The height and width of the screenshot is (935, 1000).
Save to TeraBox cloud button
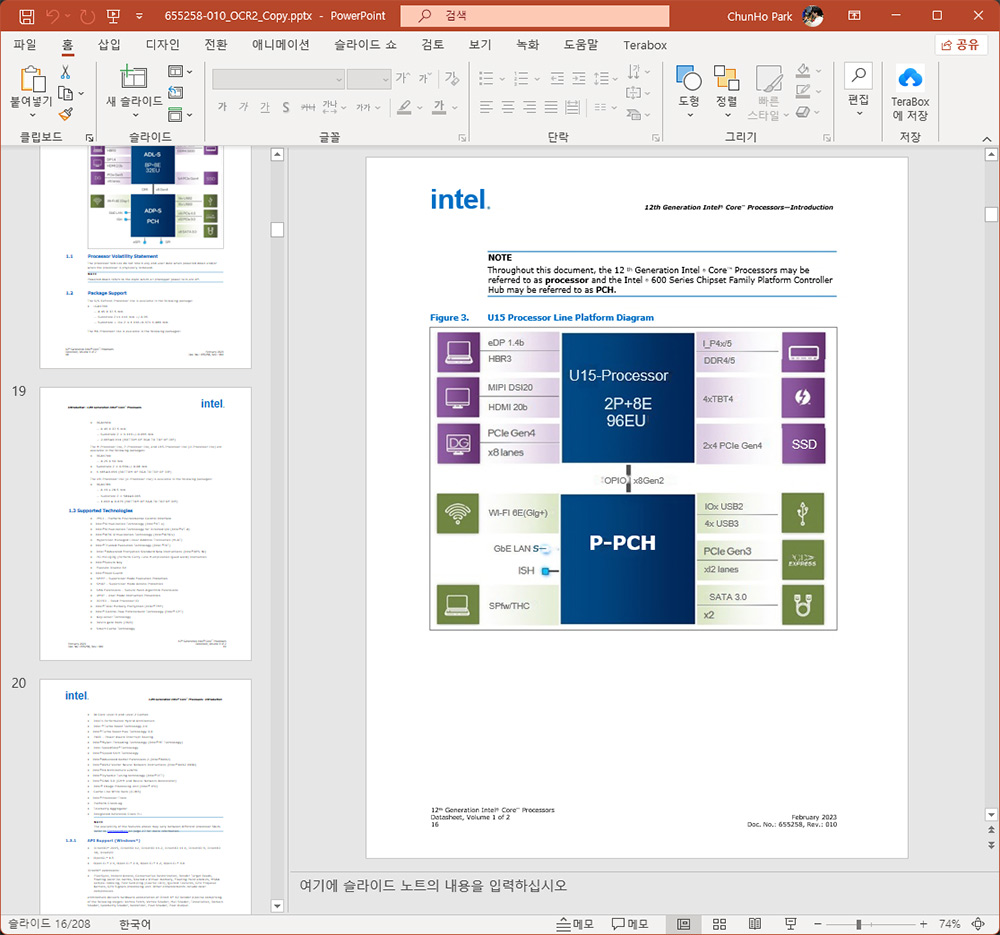point(910,93)
